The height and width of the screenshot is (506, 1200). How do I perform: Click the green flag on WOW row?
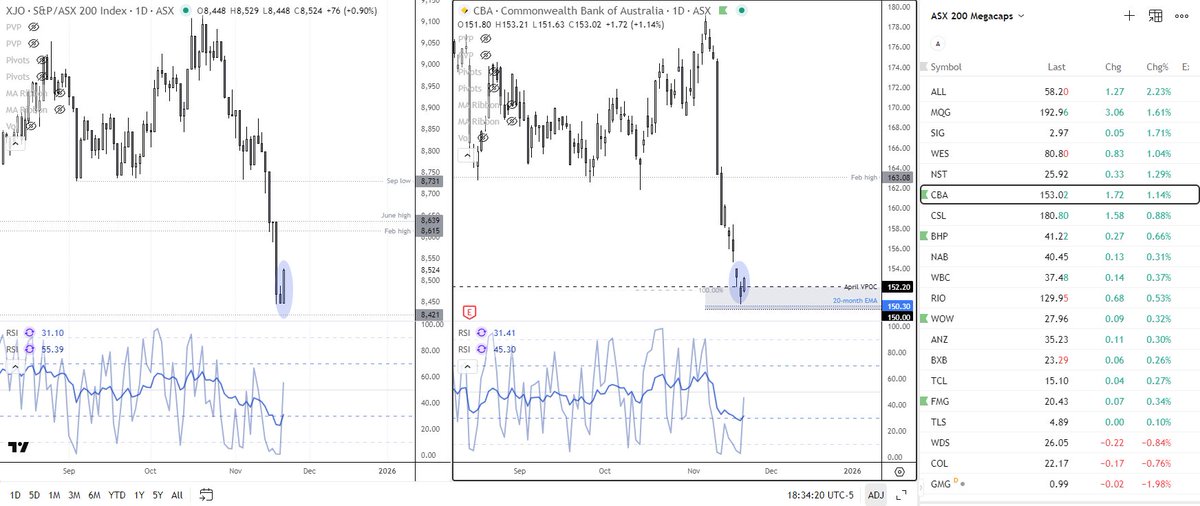click(x=925, y=318)
